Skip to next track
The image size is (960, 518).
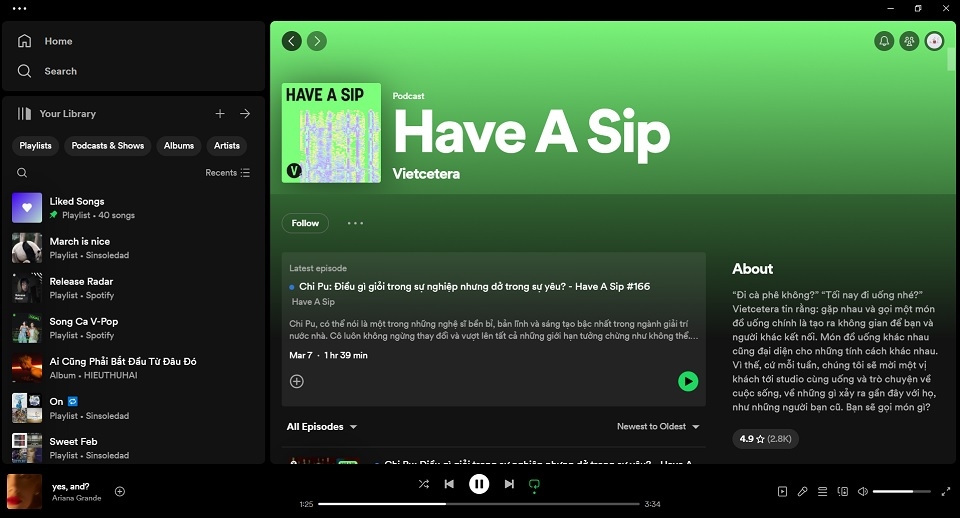pos(509,484)
